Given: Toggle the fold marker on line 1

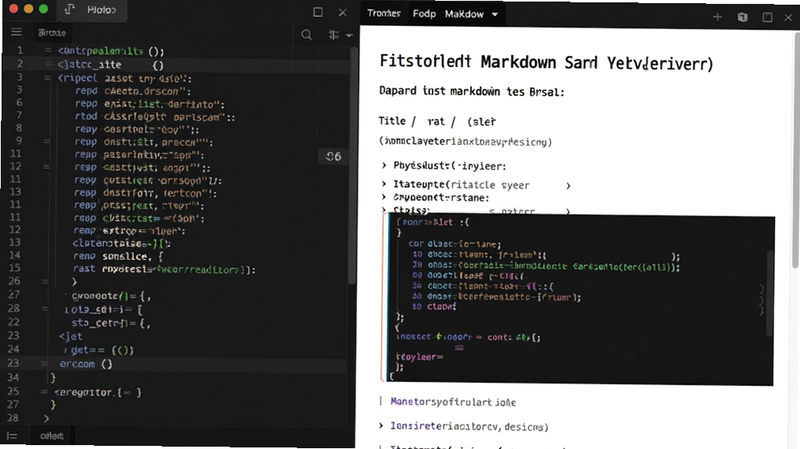Looking at the screenshot, I should click(48, 51).
